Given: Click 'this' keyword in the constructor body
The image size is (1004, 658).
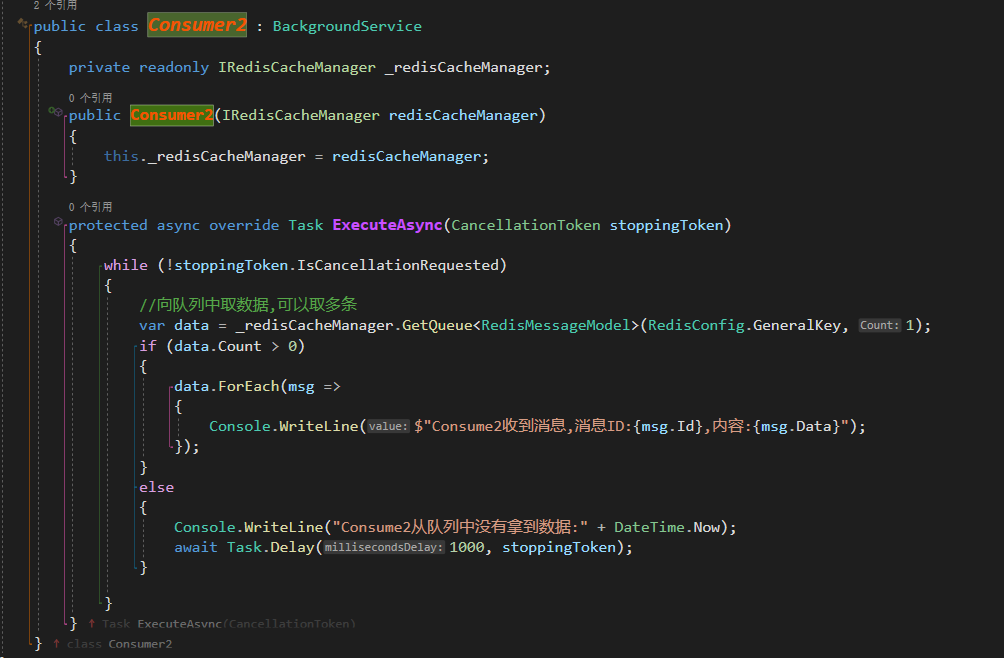Looking at the screenshot, I should [x=121, y=156].
